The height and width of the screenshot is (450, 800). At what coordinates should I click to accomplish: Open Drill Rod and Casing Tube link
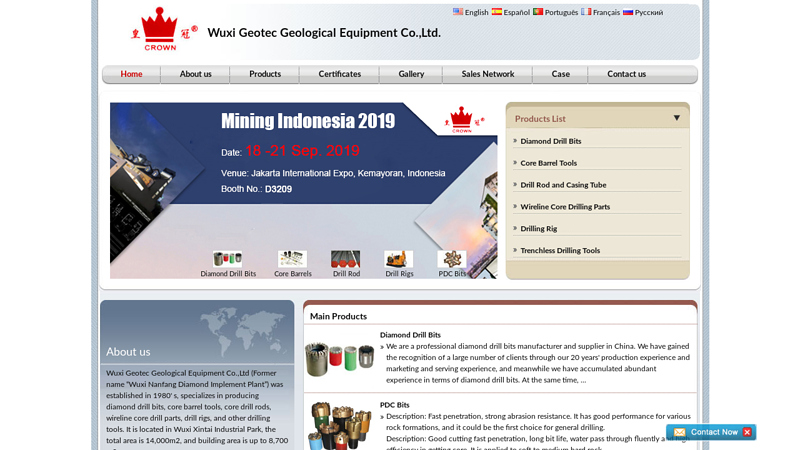[x=563, y=185]
